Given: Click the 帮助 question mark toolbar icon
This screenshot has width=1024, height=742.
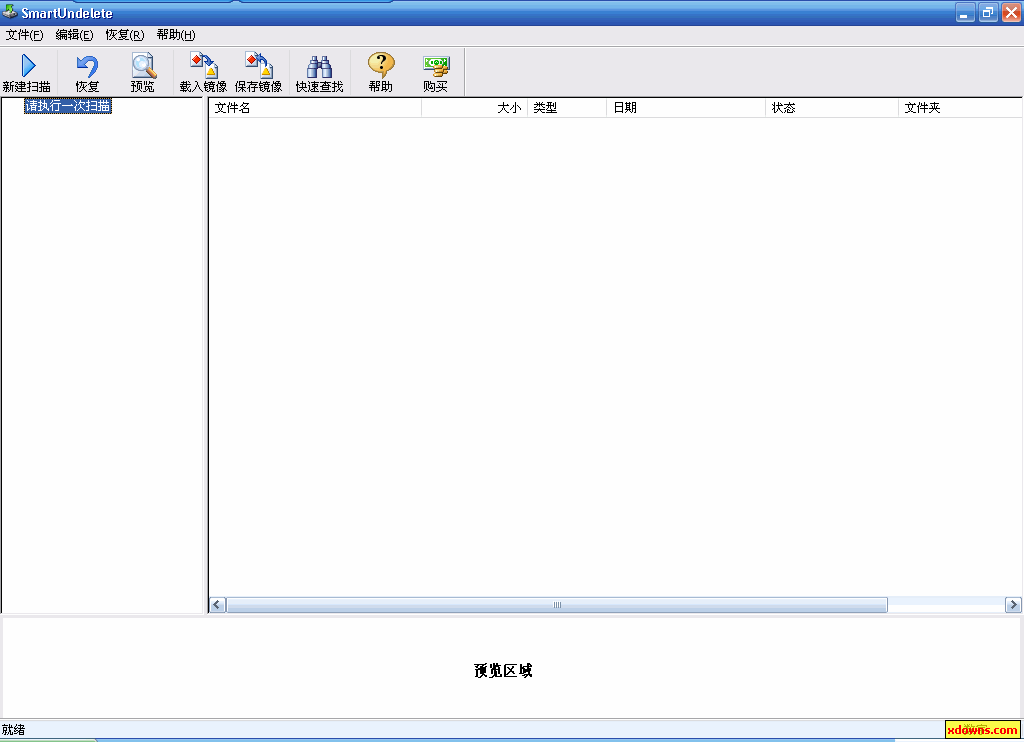Looking at the screenshot, I should (x=381, y=73).
